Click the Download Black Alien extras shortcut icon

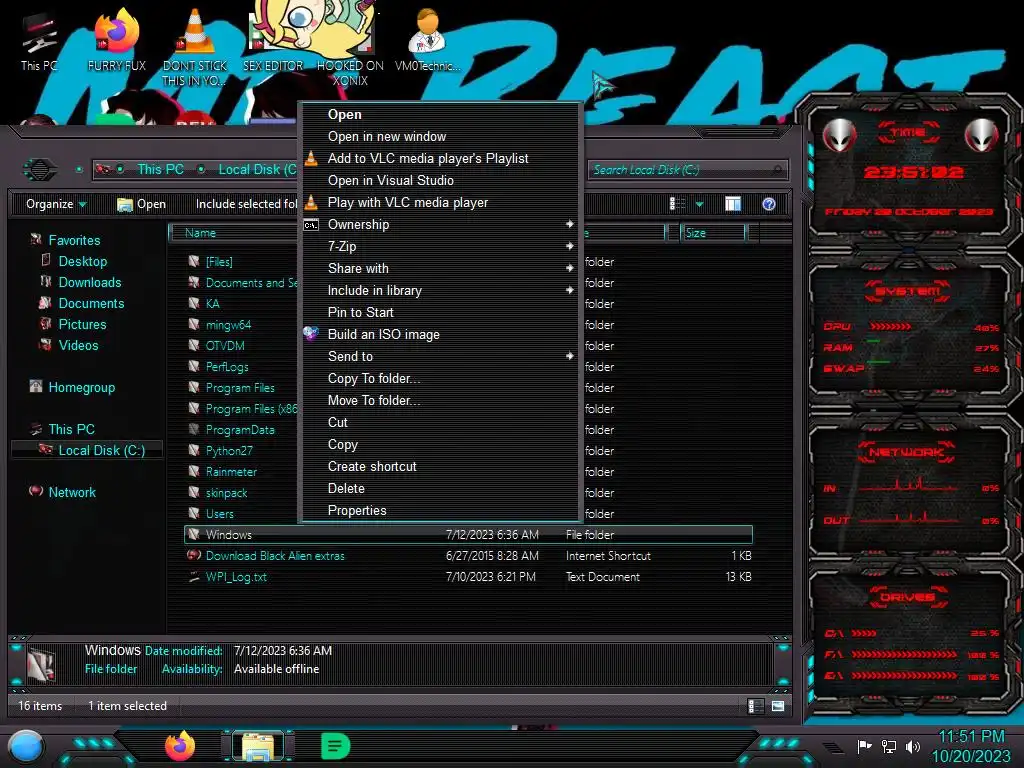[193, 555]
